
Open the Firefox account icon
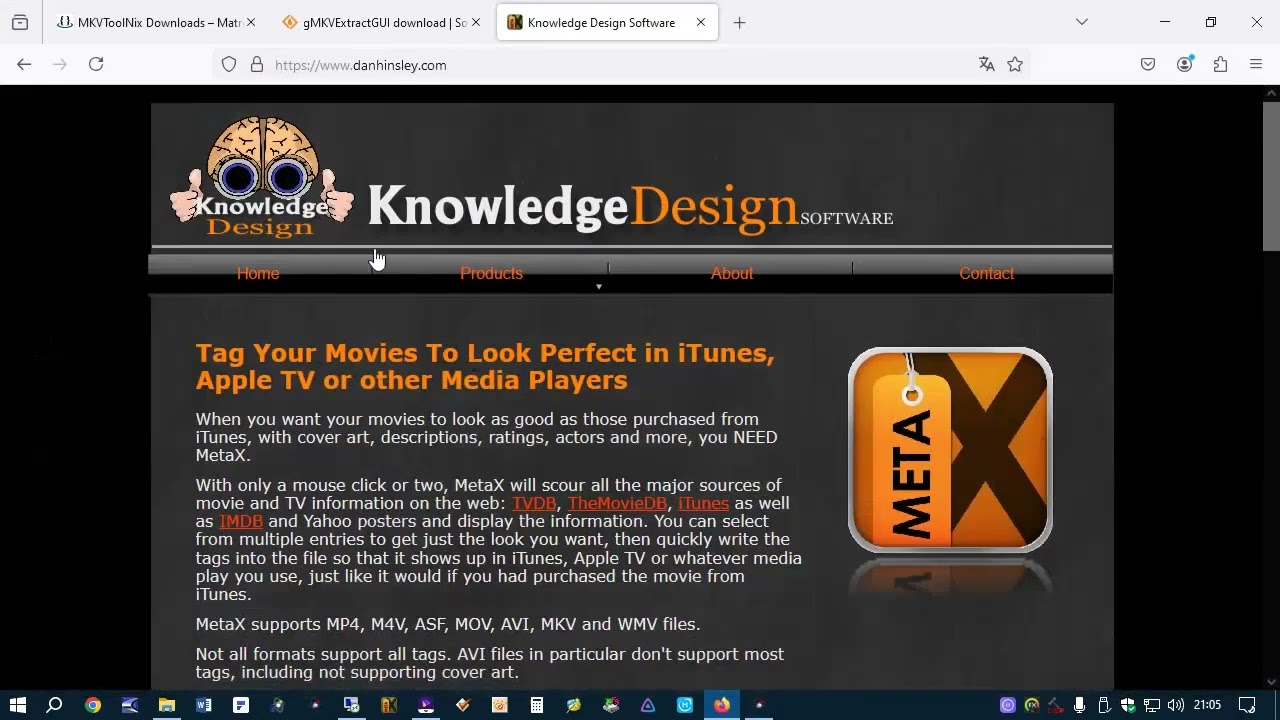coord(1185,64)
